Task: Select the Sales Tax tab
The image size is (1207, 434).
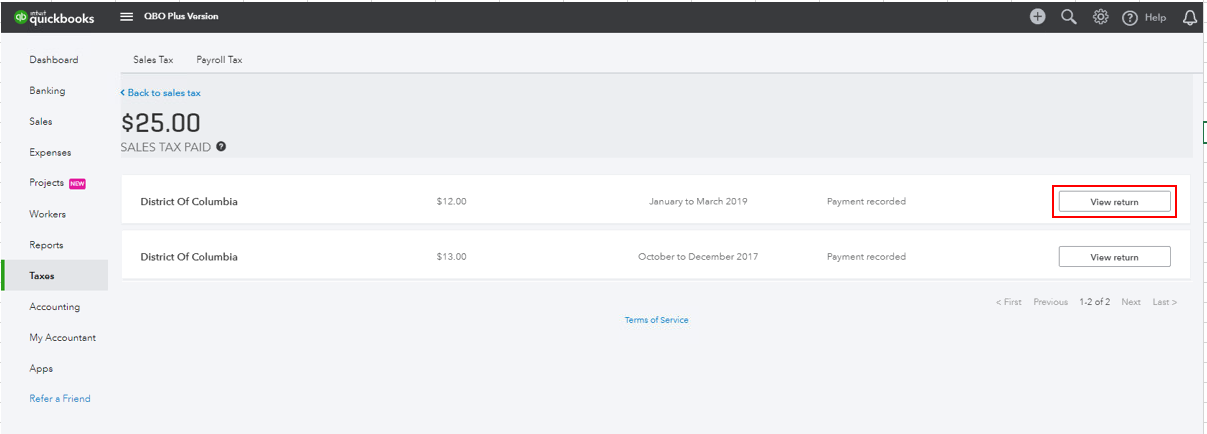Action: [153, 60]
